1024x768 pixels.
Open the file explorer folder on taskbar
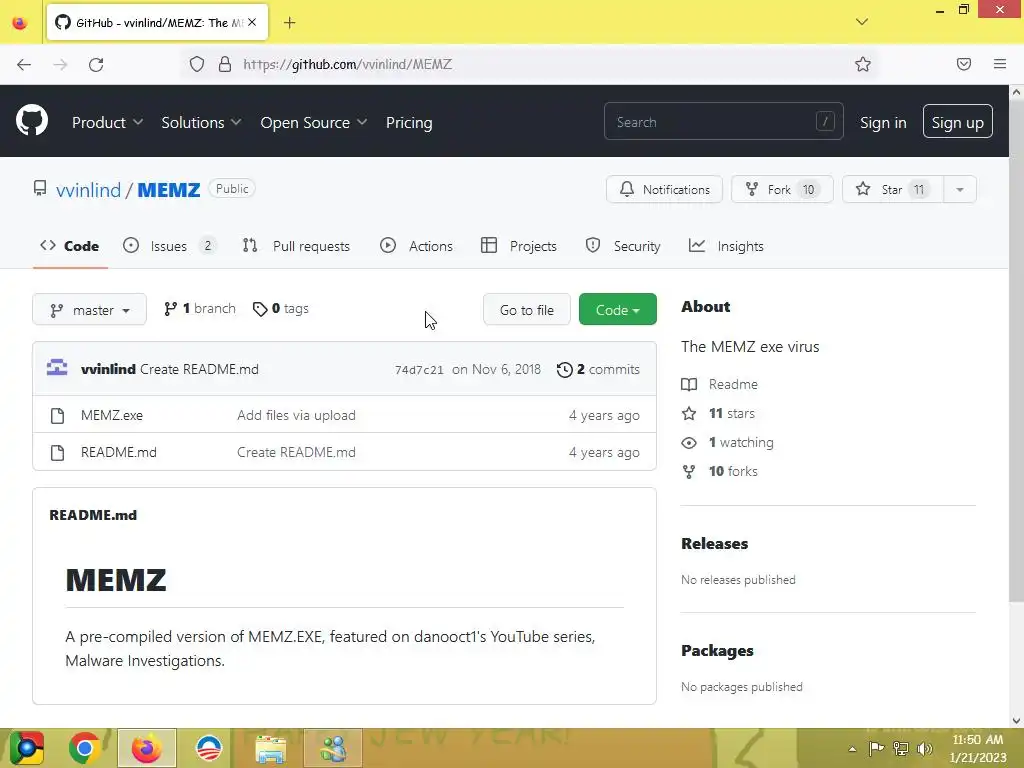click(271, 748)
